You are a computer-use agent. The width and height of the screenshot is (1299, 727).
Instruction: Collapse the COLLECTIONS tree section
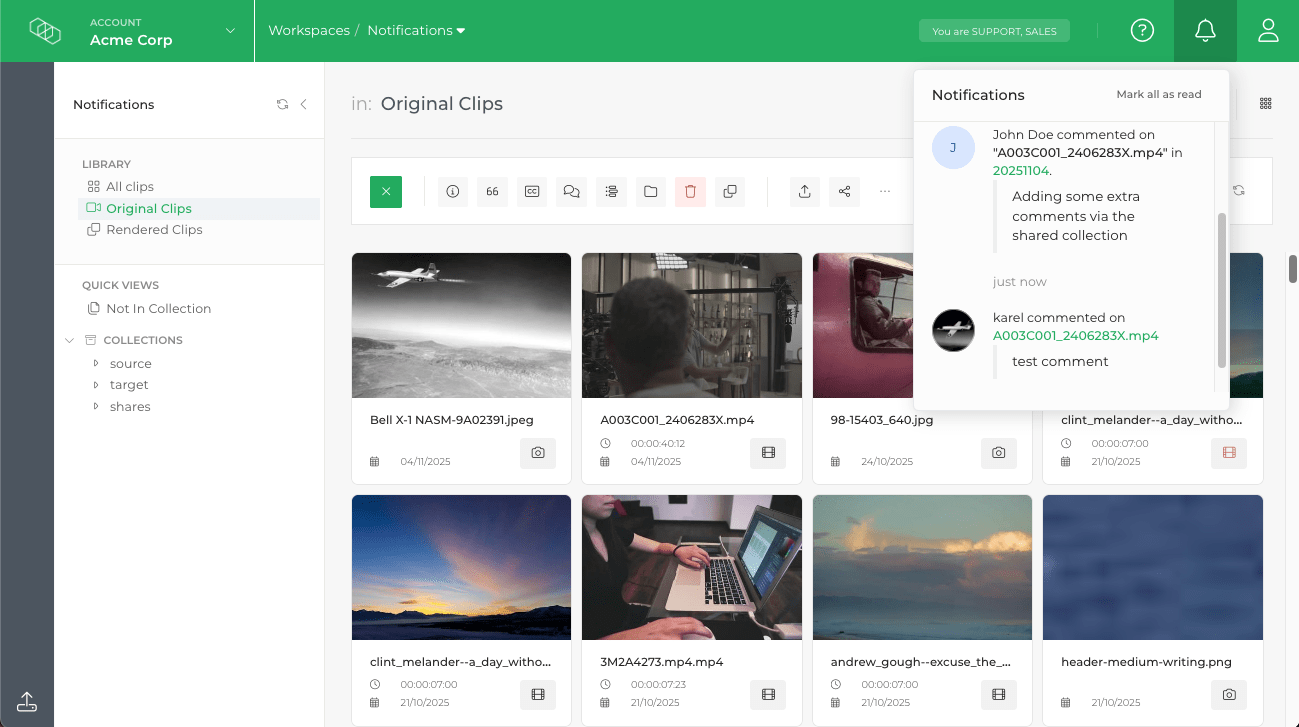(x=69, y=340)
